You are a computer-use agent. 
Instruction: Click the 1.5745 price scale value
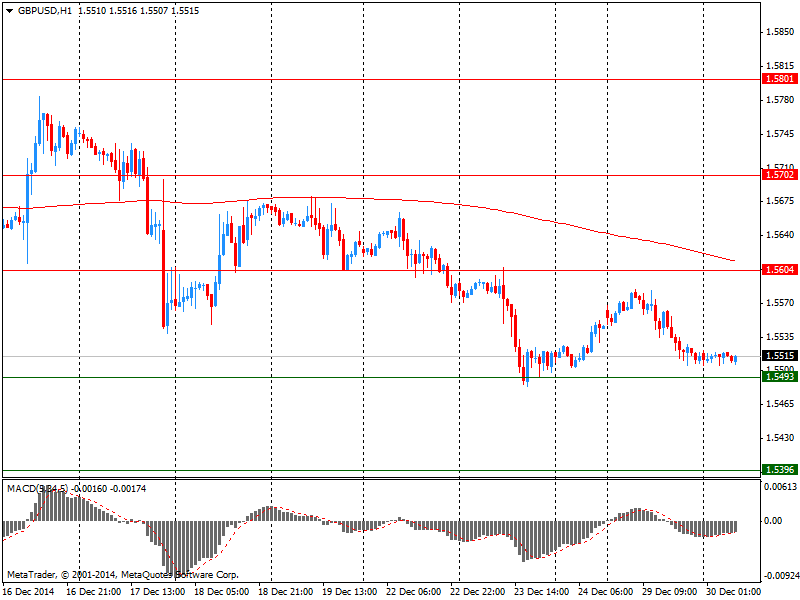(780, 134)
